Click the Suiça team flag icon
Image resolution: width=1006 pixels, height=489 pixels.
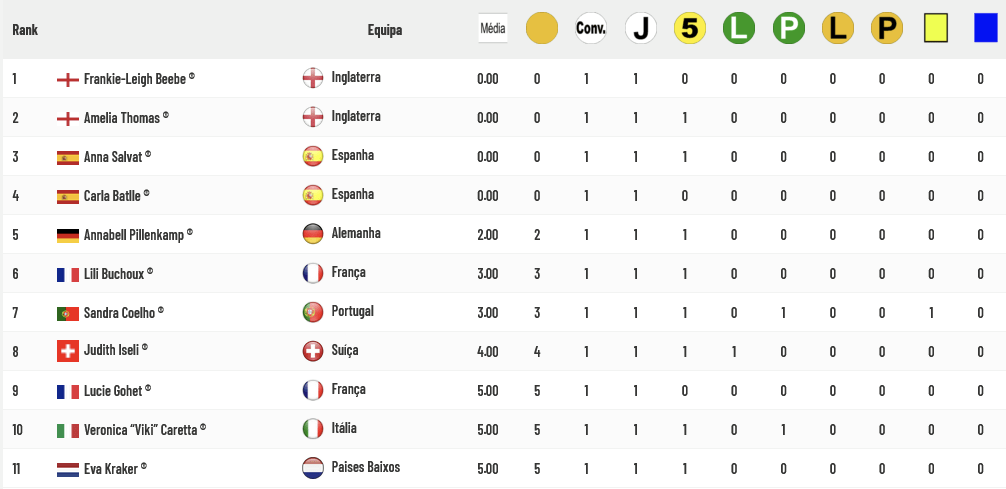(313, 351)
